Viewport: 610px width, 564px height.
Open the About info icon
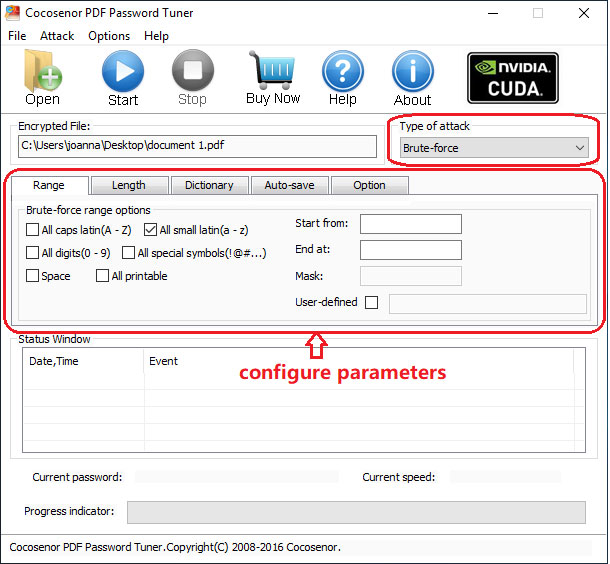tap(413, 71)
